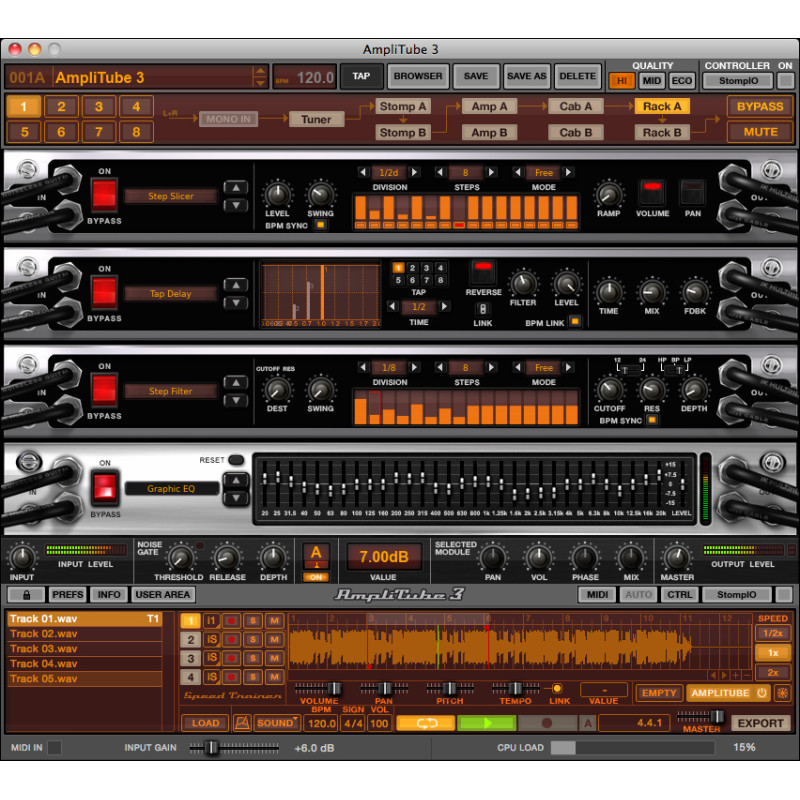Viewport: 800px width, 800px height.
Task: Click the Tap Delay module up arrow
Action: pyautogui.click(x=236, y=285)
